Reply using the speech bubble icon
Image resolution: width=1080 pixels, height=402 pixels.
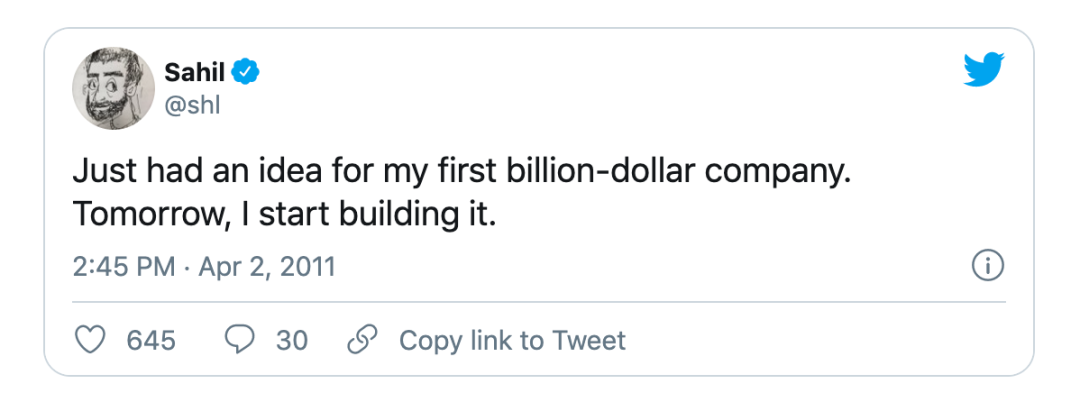[x=239, y=340]
